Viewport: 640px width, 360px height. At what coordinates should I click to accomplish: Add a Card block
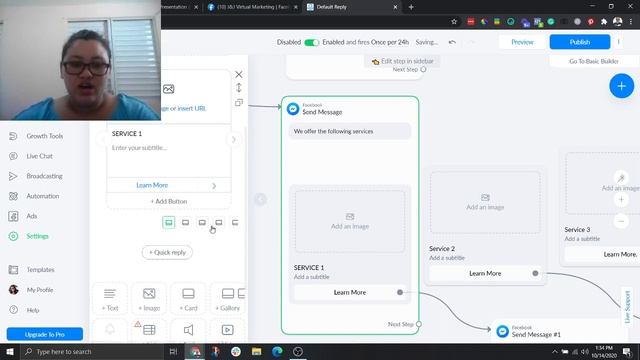pos(188,299)
